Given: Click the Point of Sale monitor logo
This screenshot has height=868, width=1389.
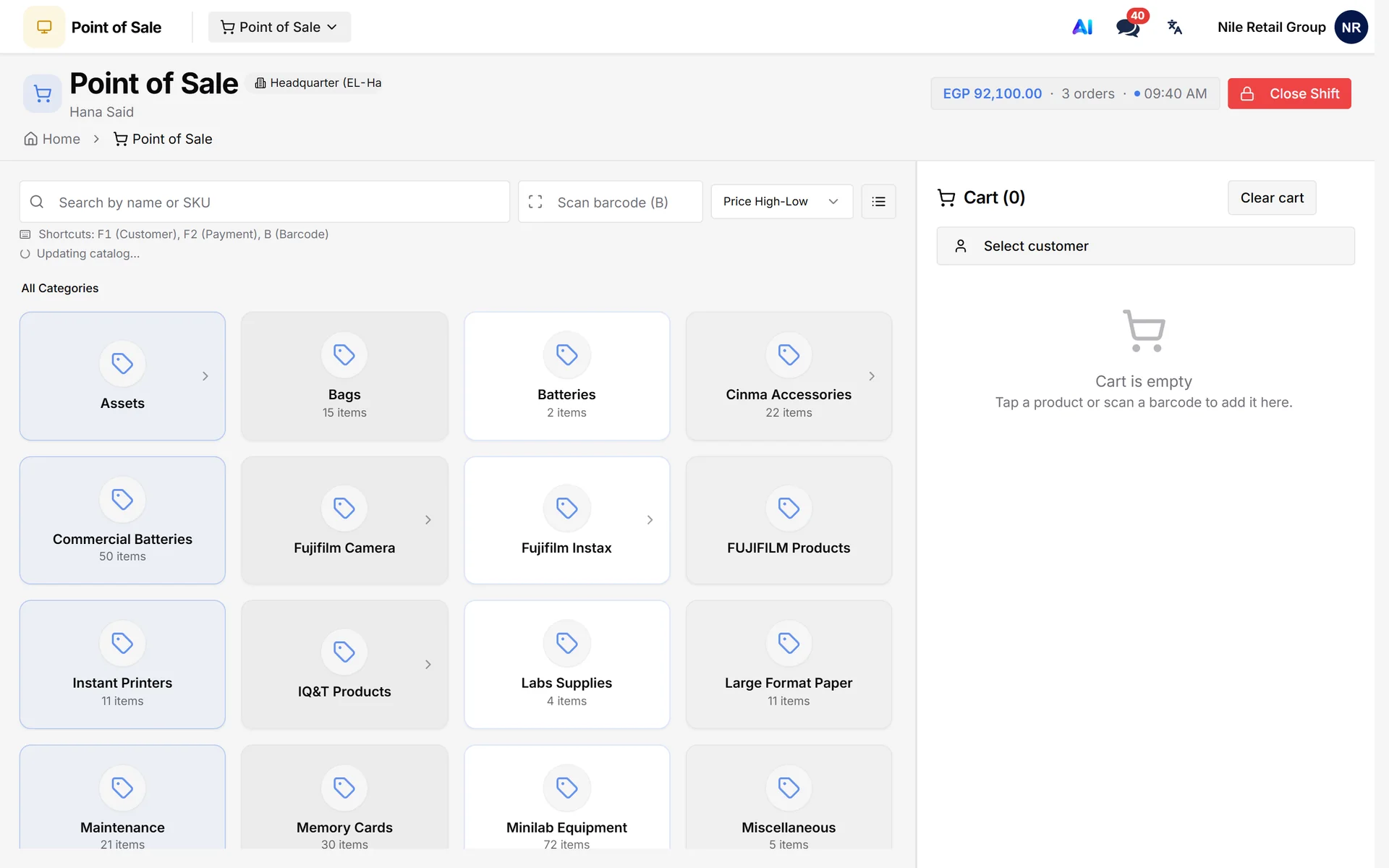Looking at the screenshot, I should pyautogui.click(x=44, y=27).
